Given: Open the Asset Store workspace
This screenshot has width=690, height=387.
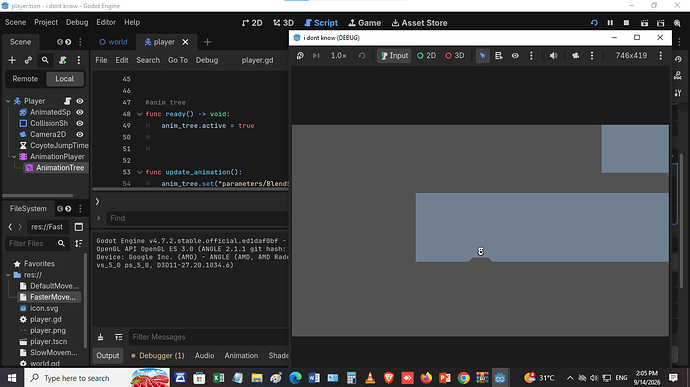Looking at the screenshot, I should click(x=419, y=23).
